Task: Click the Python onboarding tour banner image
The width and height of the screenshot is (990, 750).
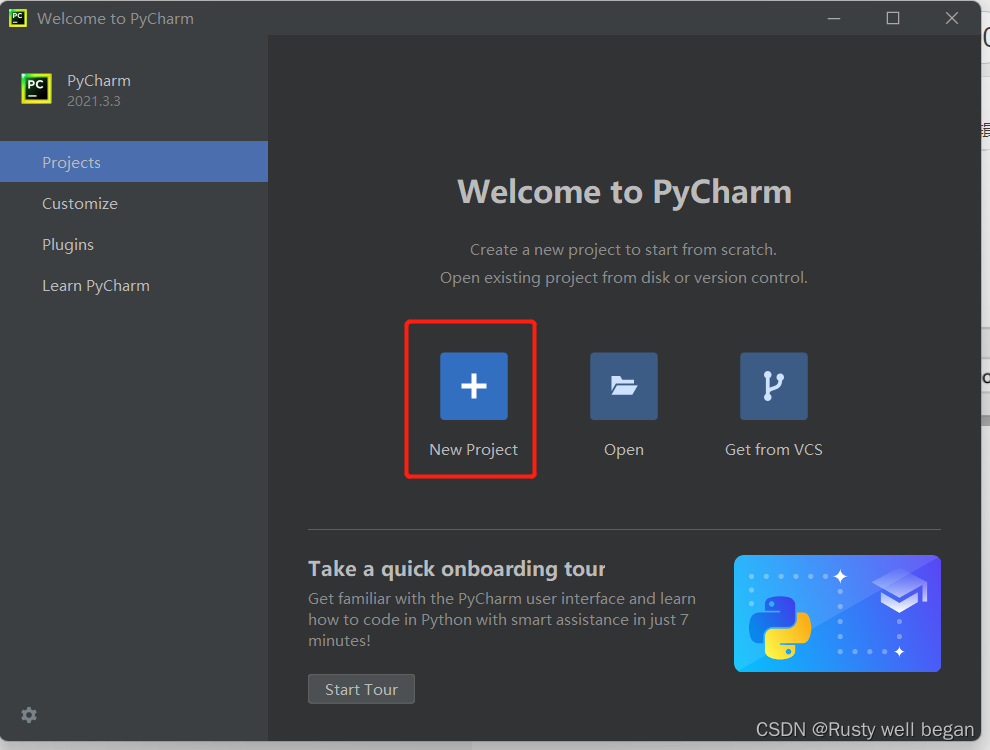Action: (837, 613)
